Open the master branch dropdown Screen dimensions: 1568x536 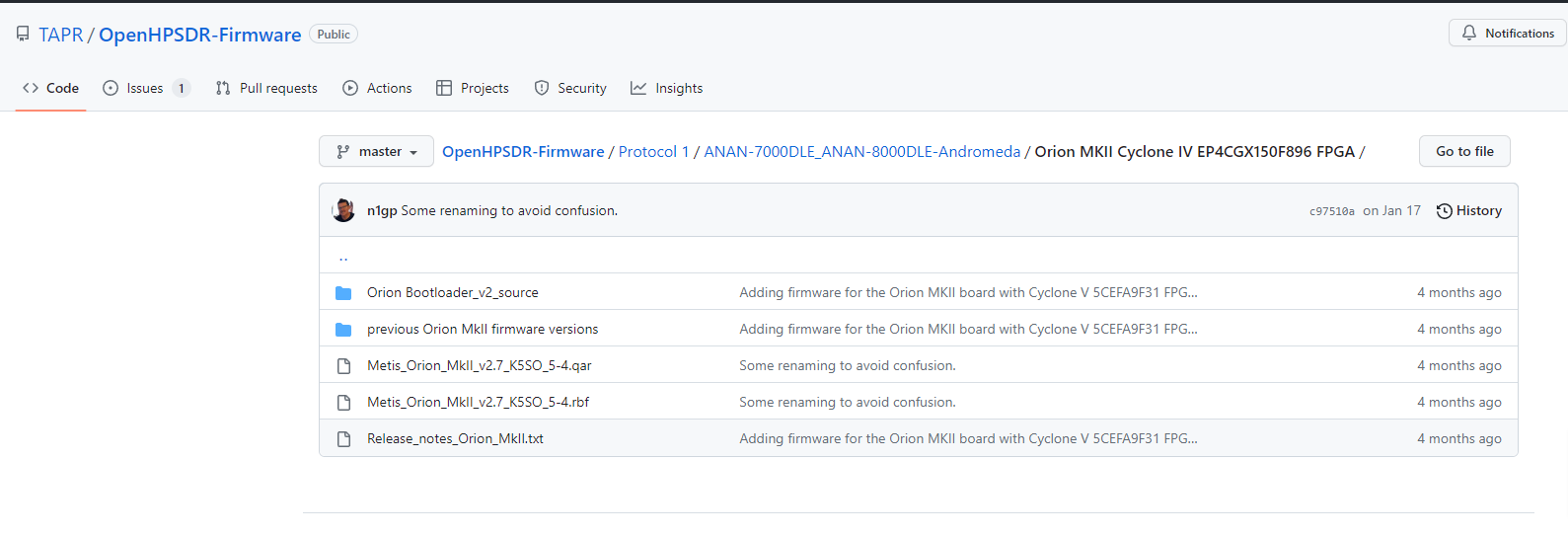pos(376,151)
